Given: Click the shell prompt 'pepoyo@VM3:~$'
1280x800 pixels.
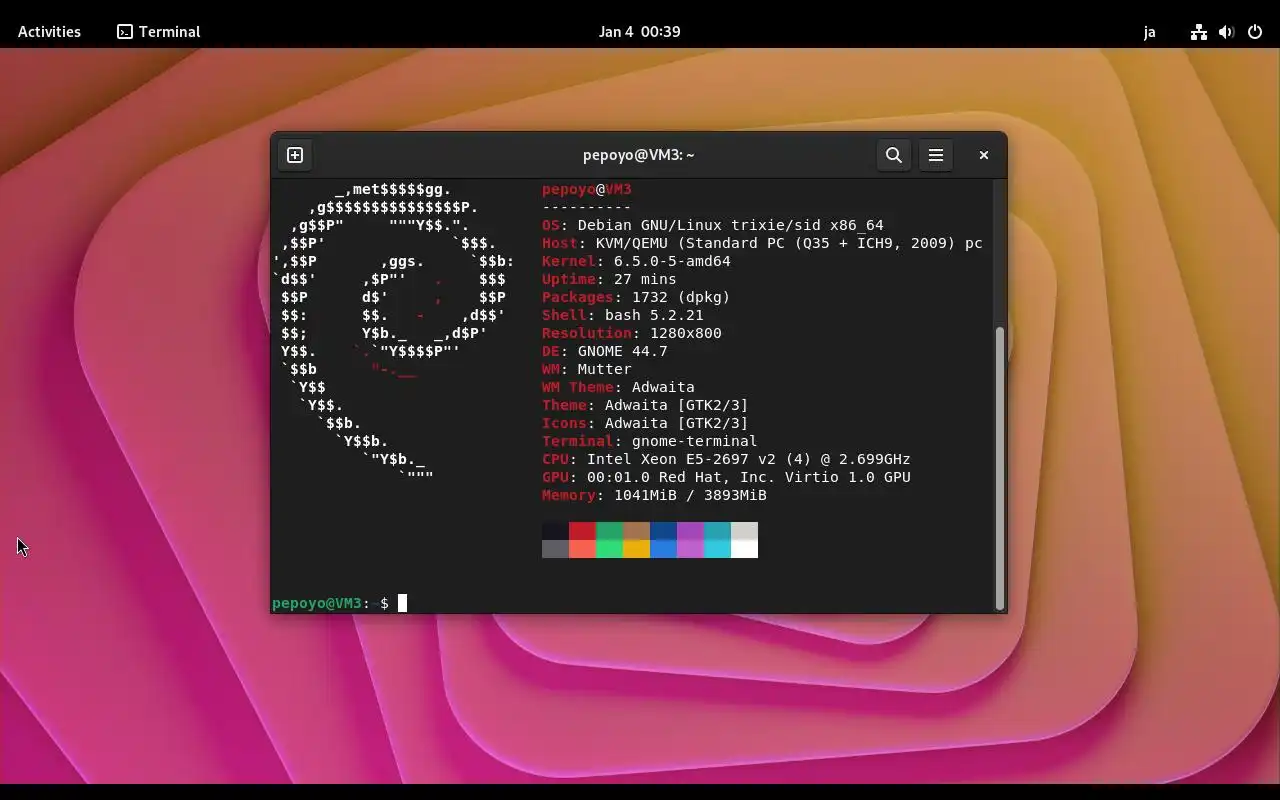Looking at the screenshot, I should [330, 603].
